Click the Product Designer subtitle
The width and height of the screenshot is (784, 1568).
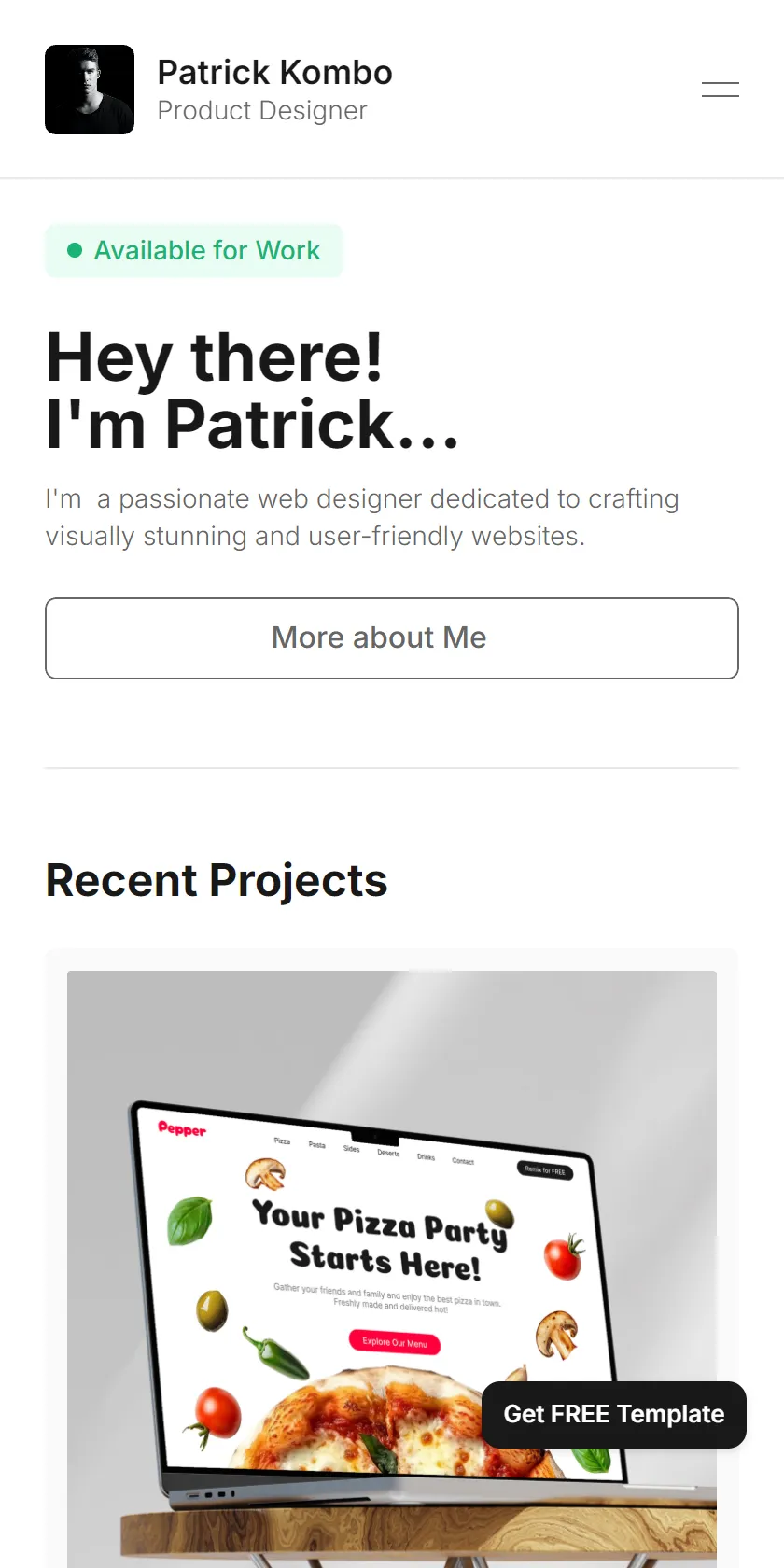(x=262, y=110)
